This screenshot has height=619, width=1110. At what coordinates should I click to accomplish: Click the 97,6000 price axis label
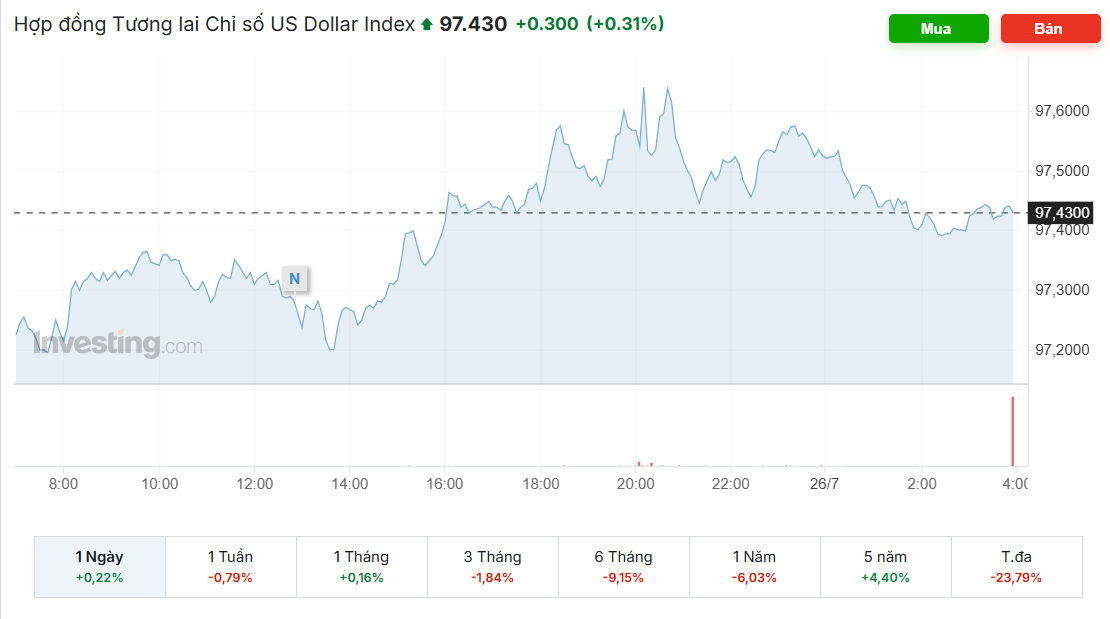pyautogui.click(x=1062, y=111)
